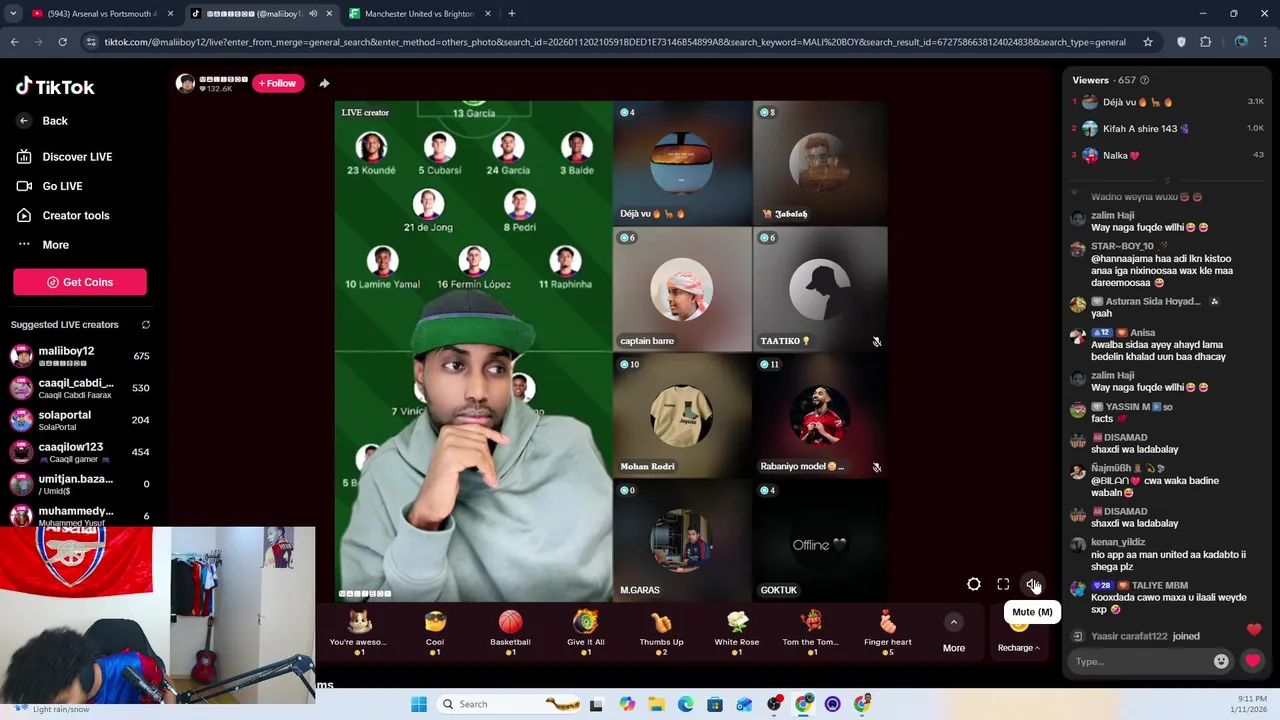Click the Windows taskbar Search box

pos(510,704)
